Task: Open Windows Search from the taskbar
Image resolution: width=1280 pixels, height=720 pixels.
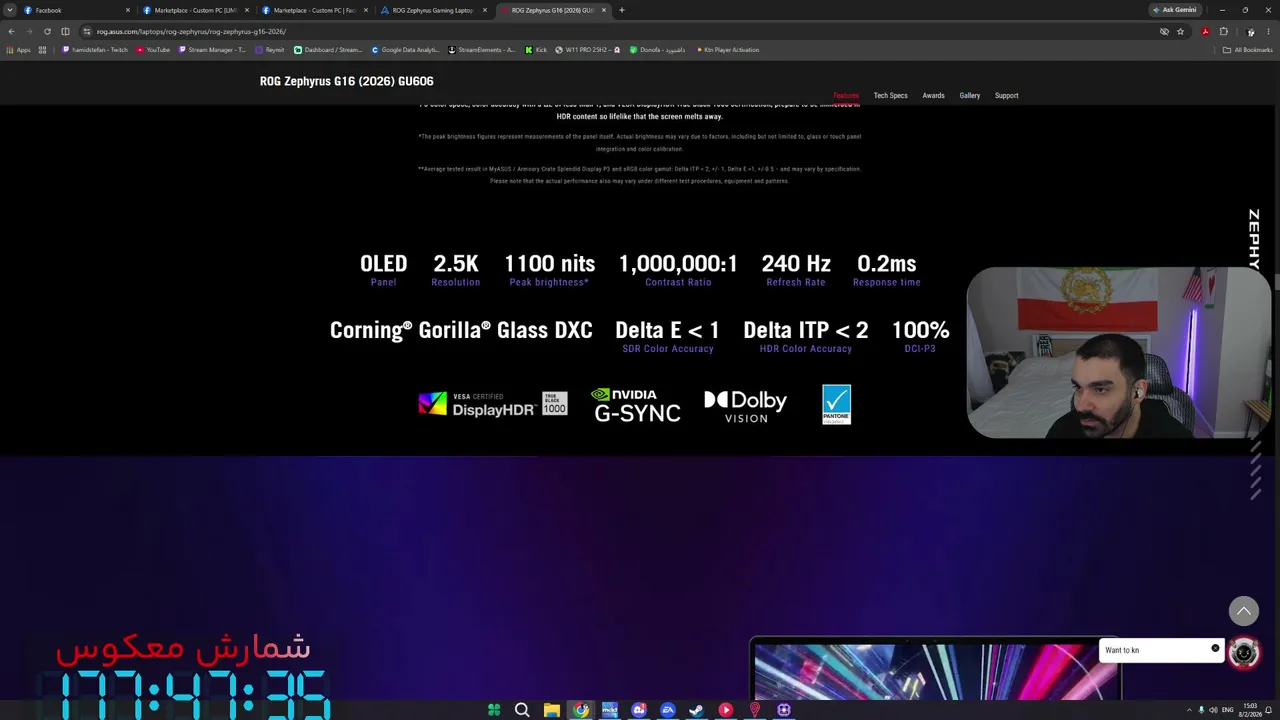Action: [522, 710]
